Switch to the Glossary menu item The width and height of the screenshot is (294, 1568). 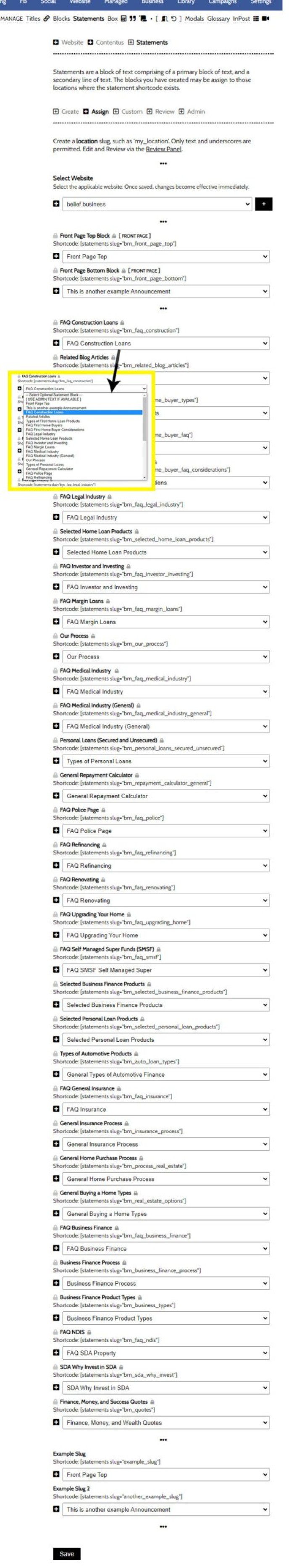coord(218,19)
